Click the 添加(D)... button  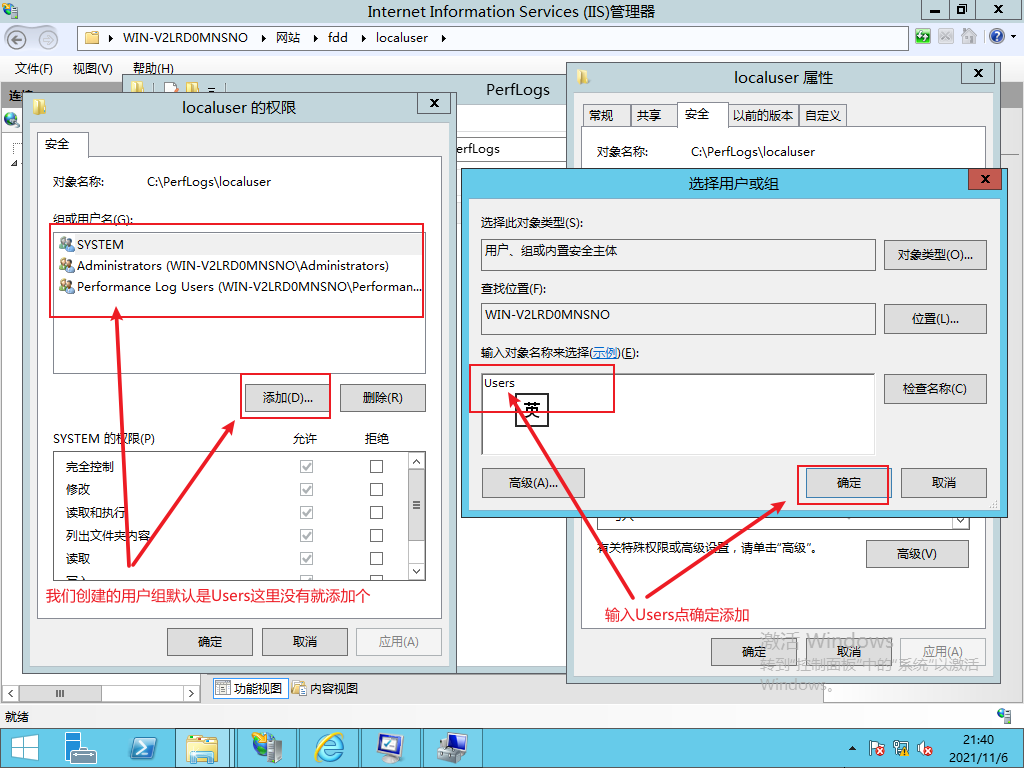coord(287,398)
